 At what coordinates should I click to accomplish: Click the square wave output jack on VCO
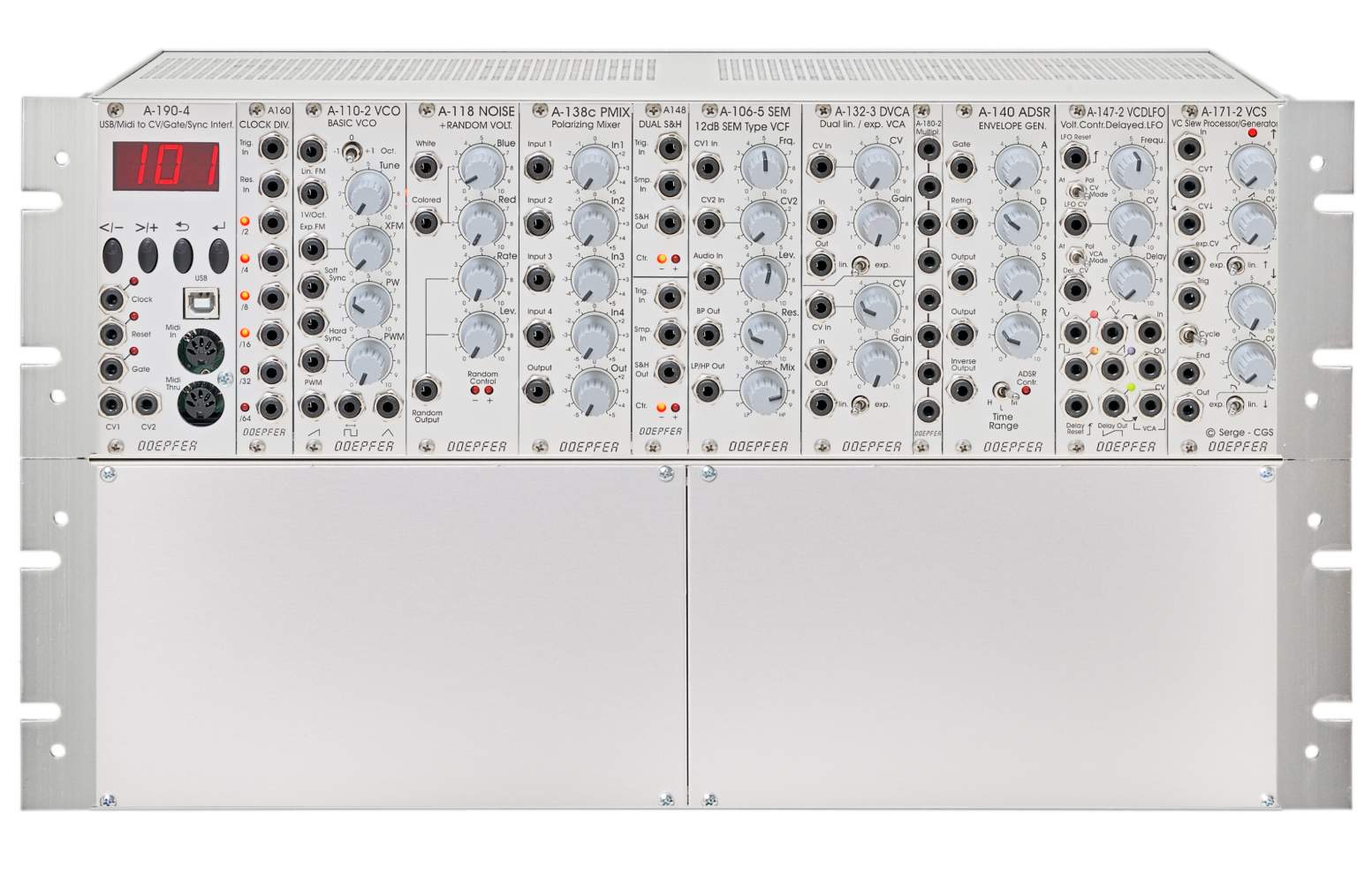pyautogui.click(x=350, y=405)
